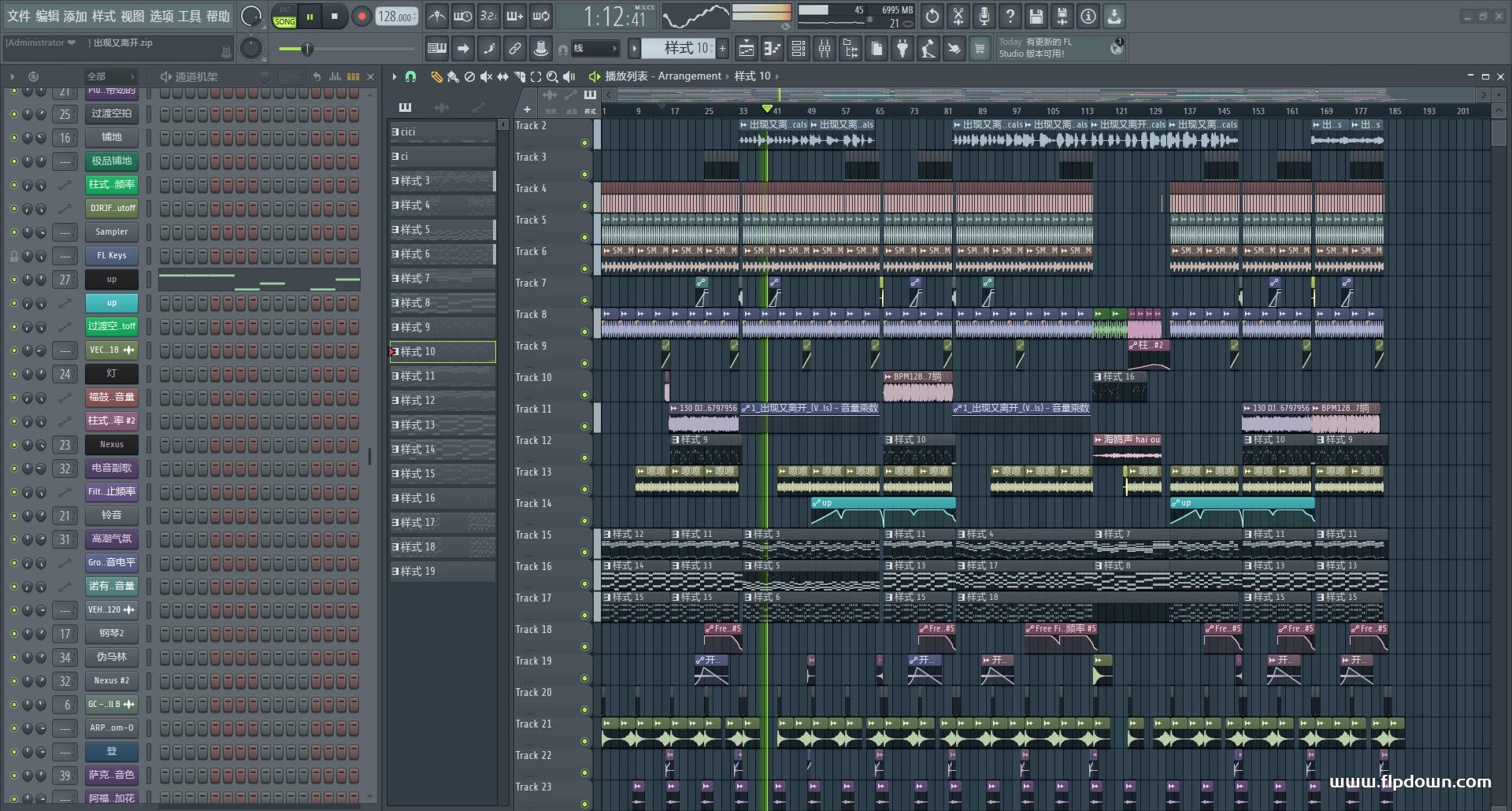Expand the pattern selector arrow left of 样式 10
Image resolution: width=1512 pixels, height=811 pixels.
point(634,49)
